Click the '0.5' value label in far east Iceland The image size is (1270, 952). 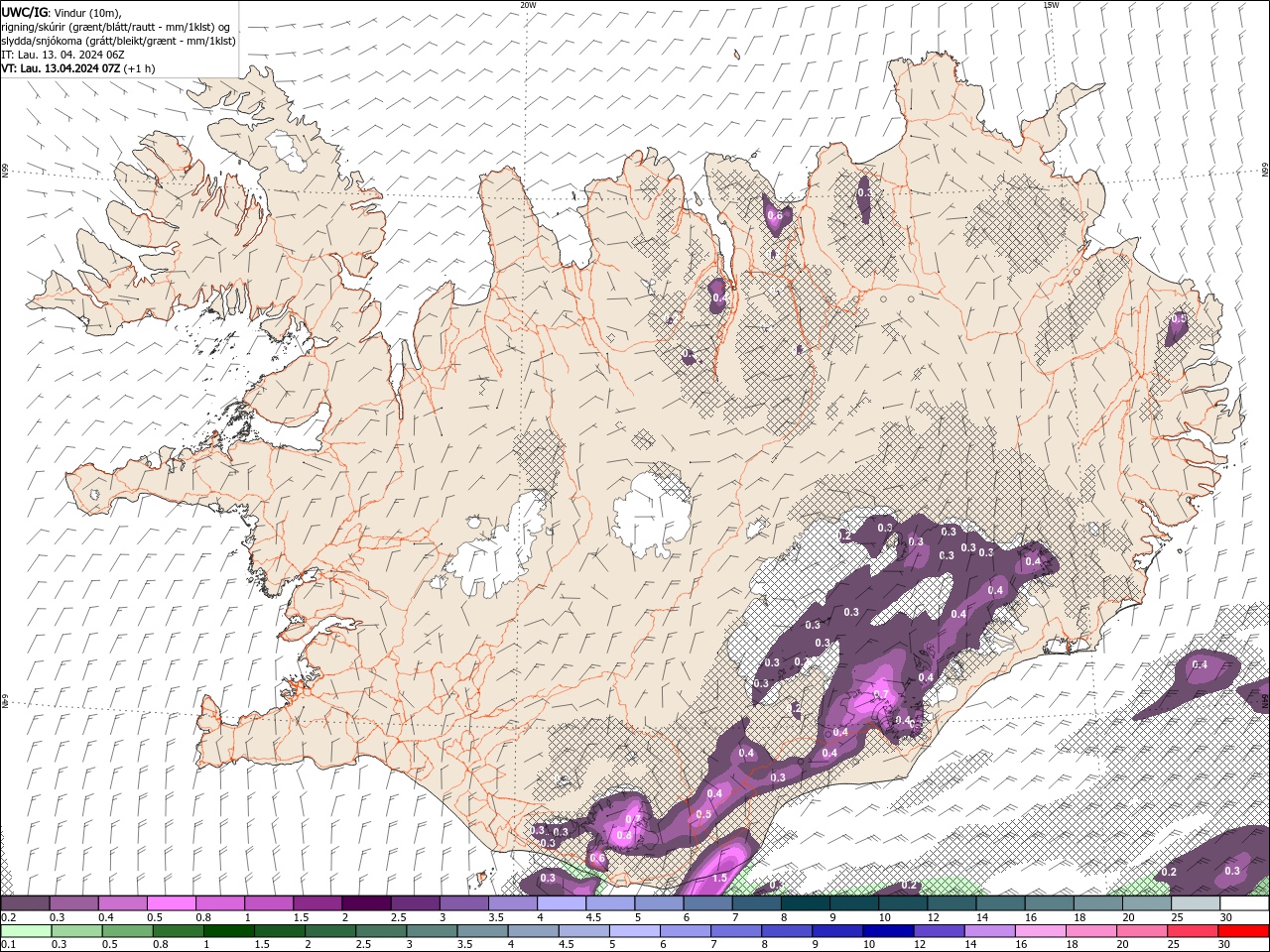1179,318
